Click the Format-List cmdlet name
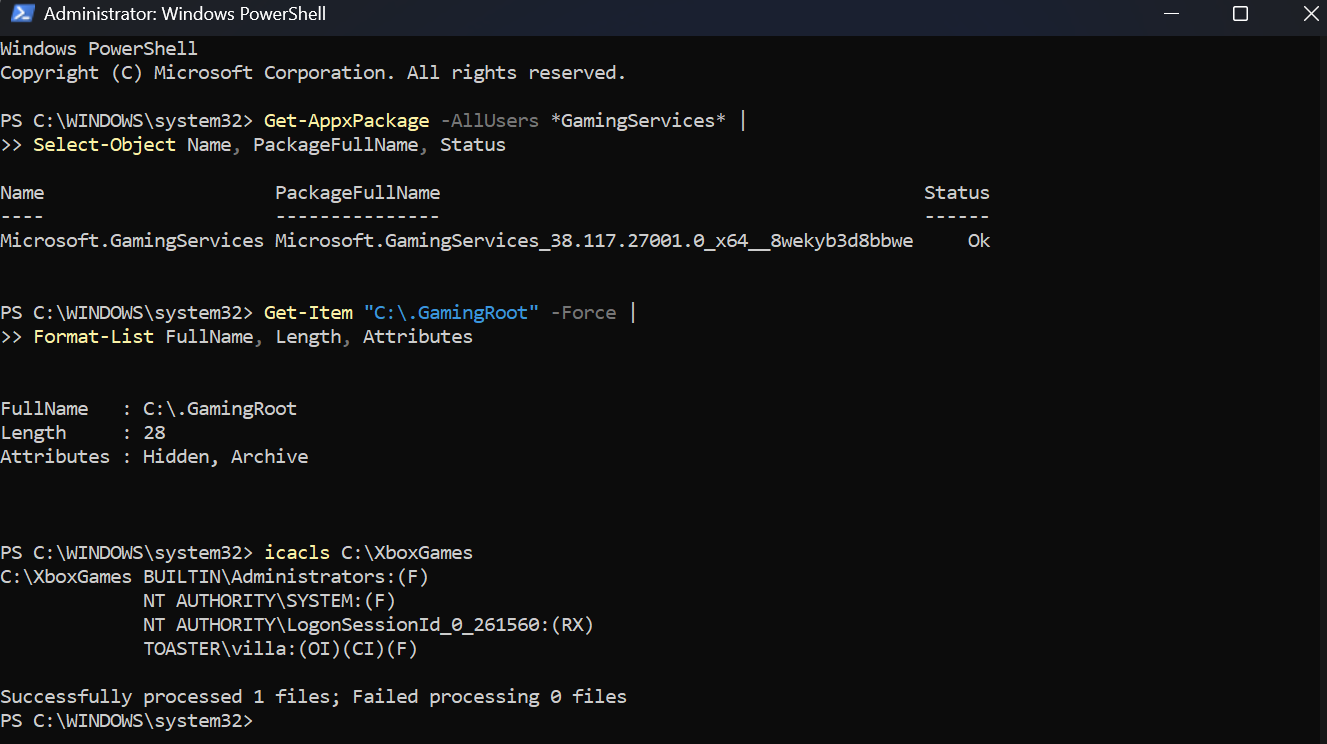Screen dimensions: 1327x744 coord(94,337)
